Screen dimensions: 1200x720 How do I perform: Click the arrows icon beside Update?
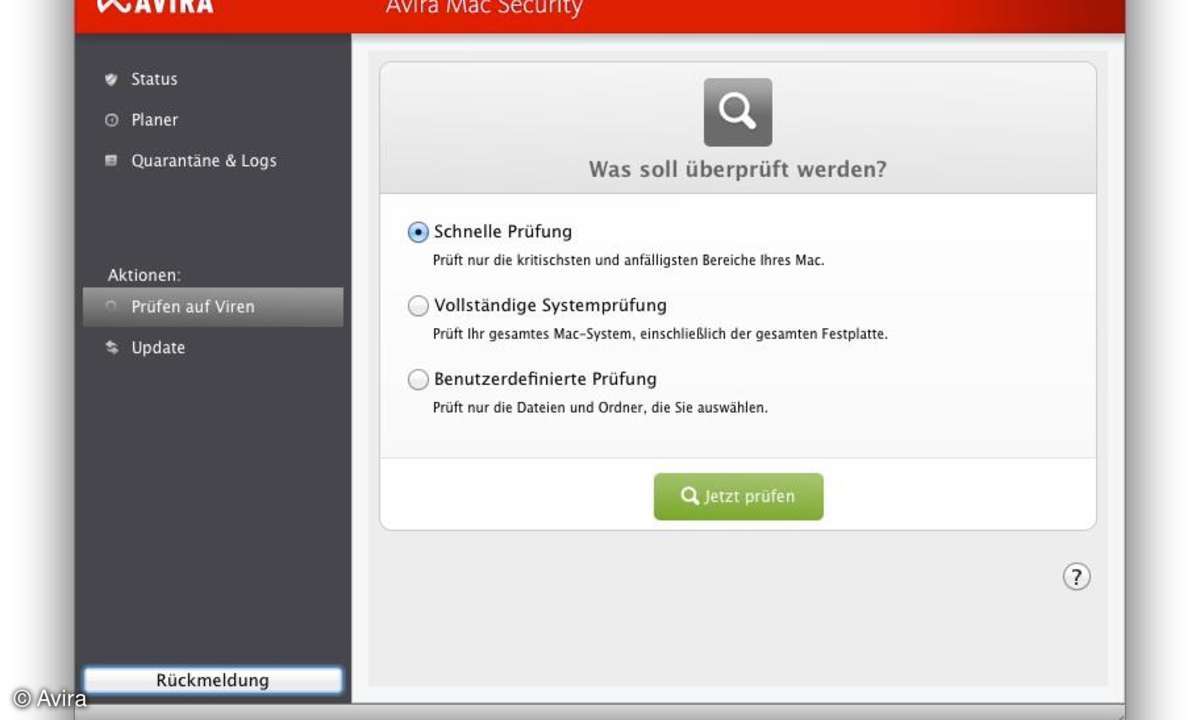coord(112,348)
